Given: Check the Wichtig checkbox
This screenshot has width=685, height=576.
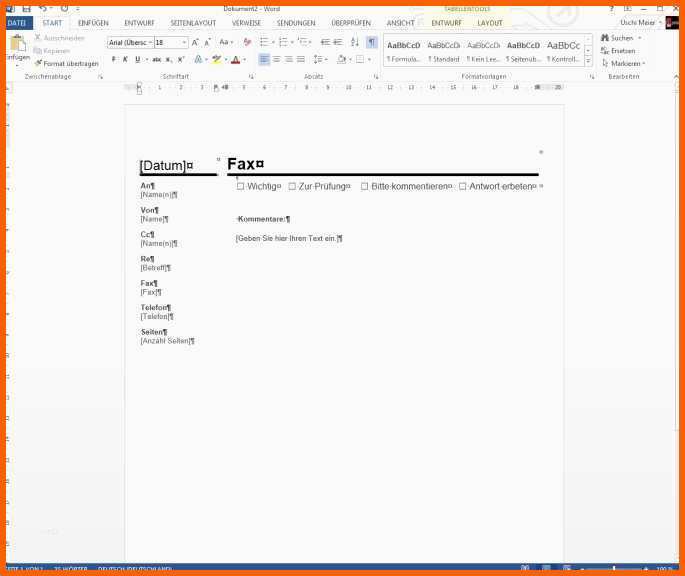Looking at the screenshot, I should [x=240, y=187].
